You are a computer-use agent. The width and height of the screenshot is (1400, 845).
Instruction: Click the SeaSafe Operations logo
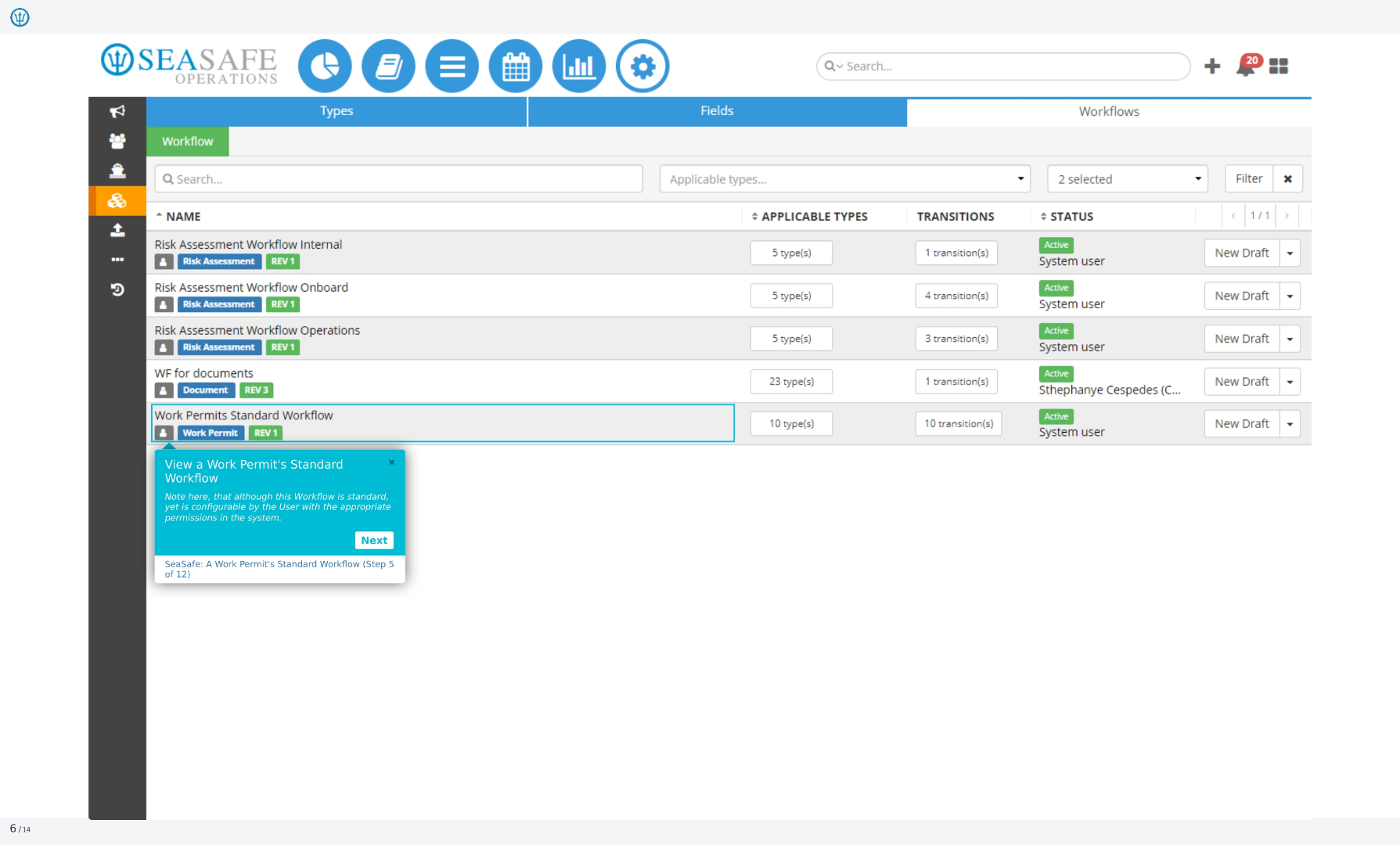189,64
